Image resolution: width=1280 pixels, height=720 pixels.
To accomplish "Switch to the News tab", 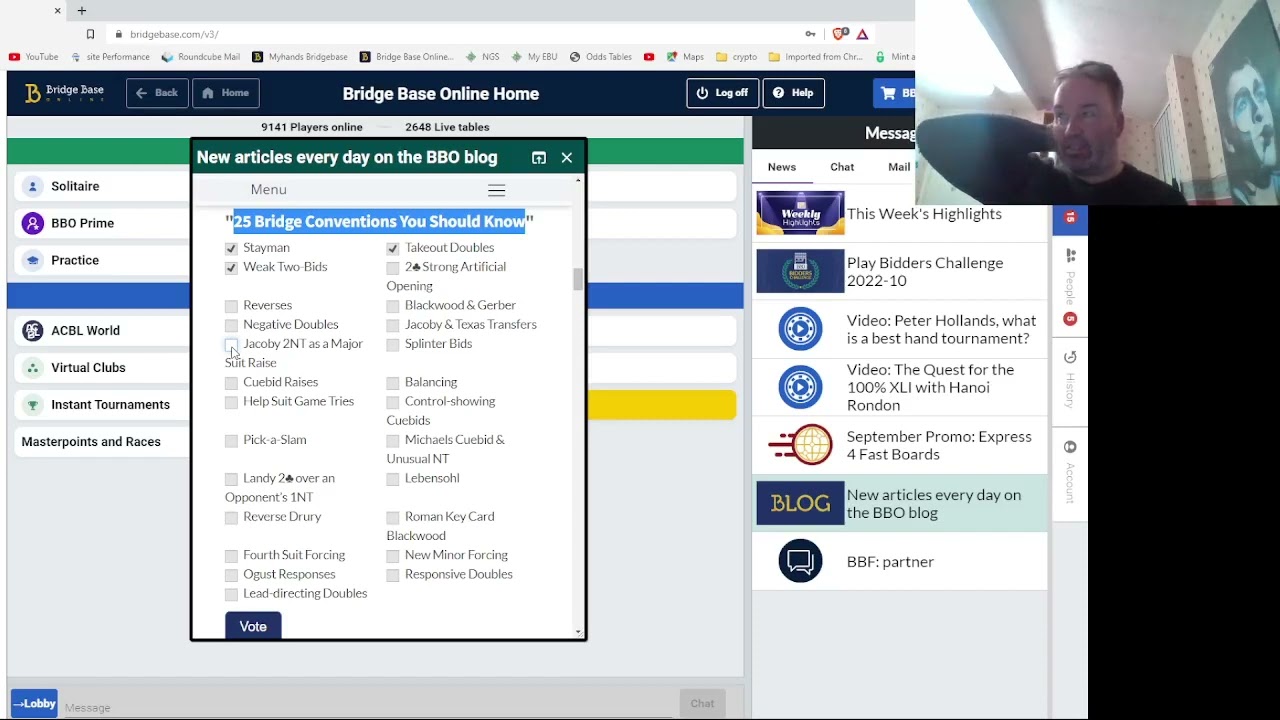I will point(782,167).
